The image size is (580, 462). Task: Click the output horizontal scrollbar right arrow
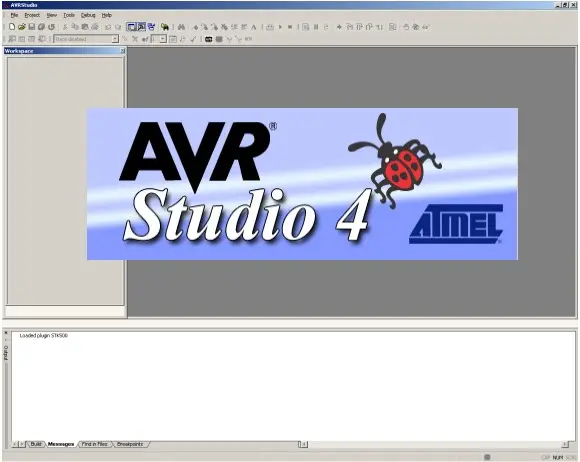tap(565, 444)
